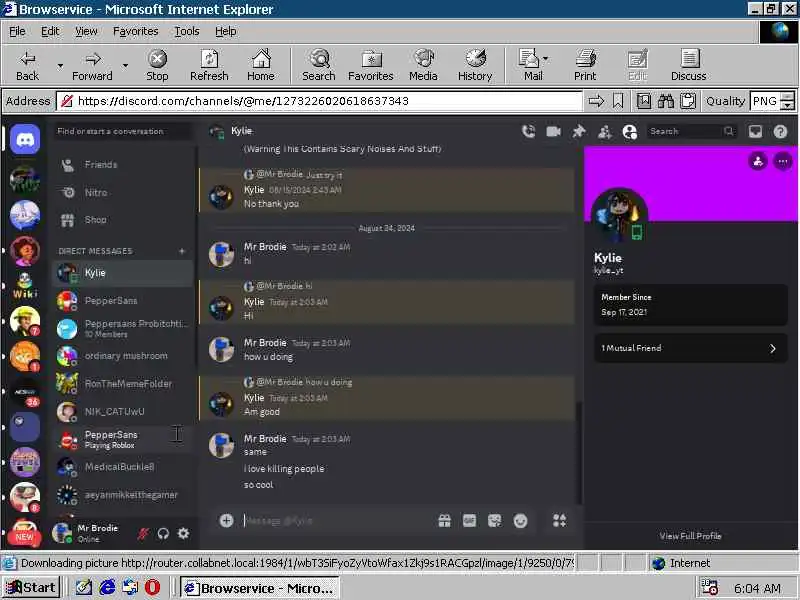This screenshot has height=600, width=800.
Task: Click add friend icon on Kylie's profile banner
Action: [x=758, y=161]
